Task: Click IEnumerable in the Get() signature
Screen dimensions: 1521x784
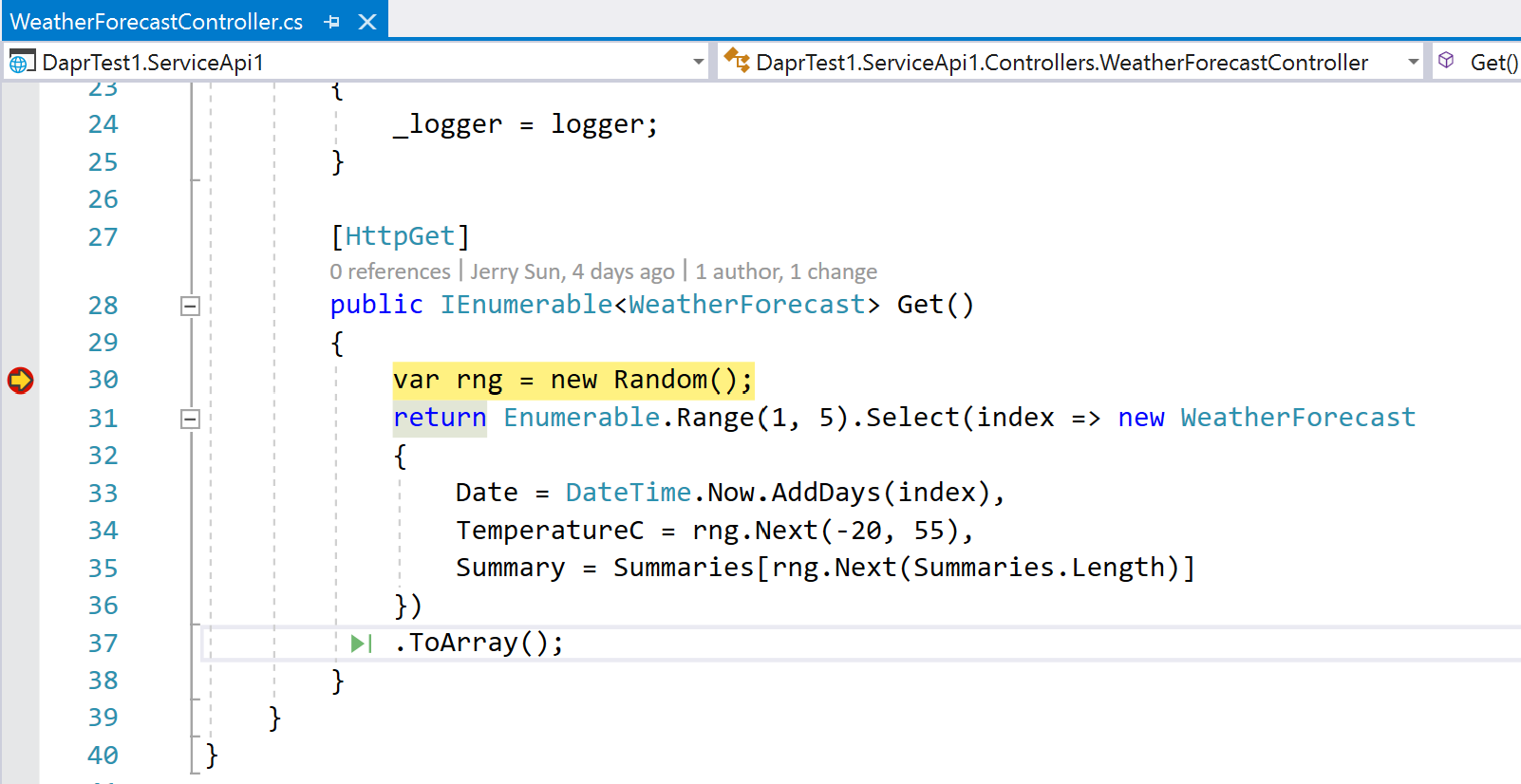Action: click(x=526, y=305)
